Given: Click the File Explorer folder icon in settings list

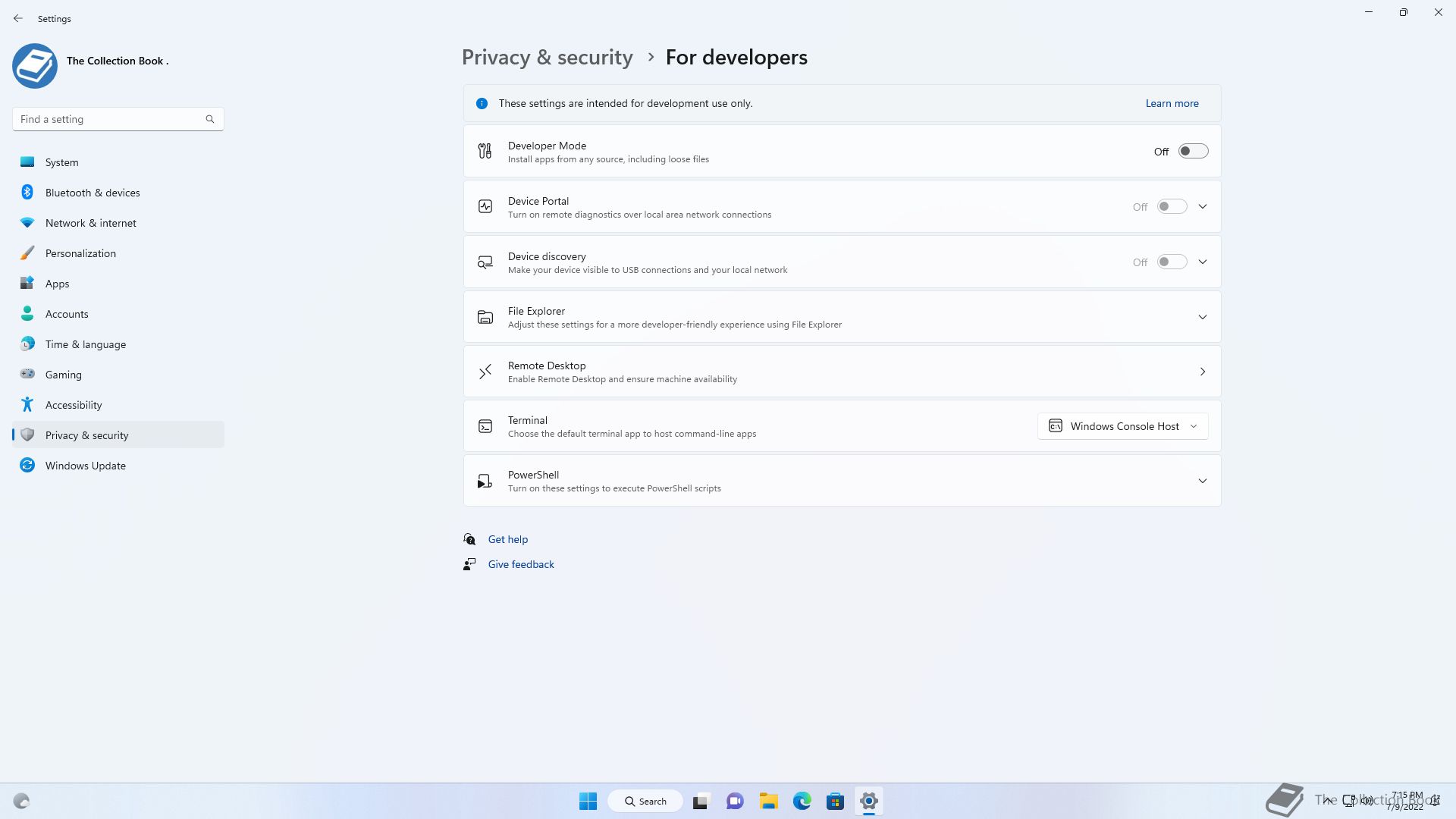Looking at the screenshot, I should click(485, 317).
